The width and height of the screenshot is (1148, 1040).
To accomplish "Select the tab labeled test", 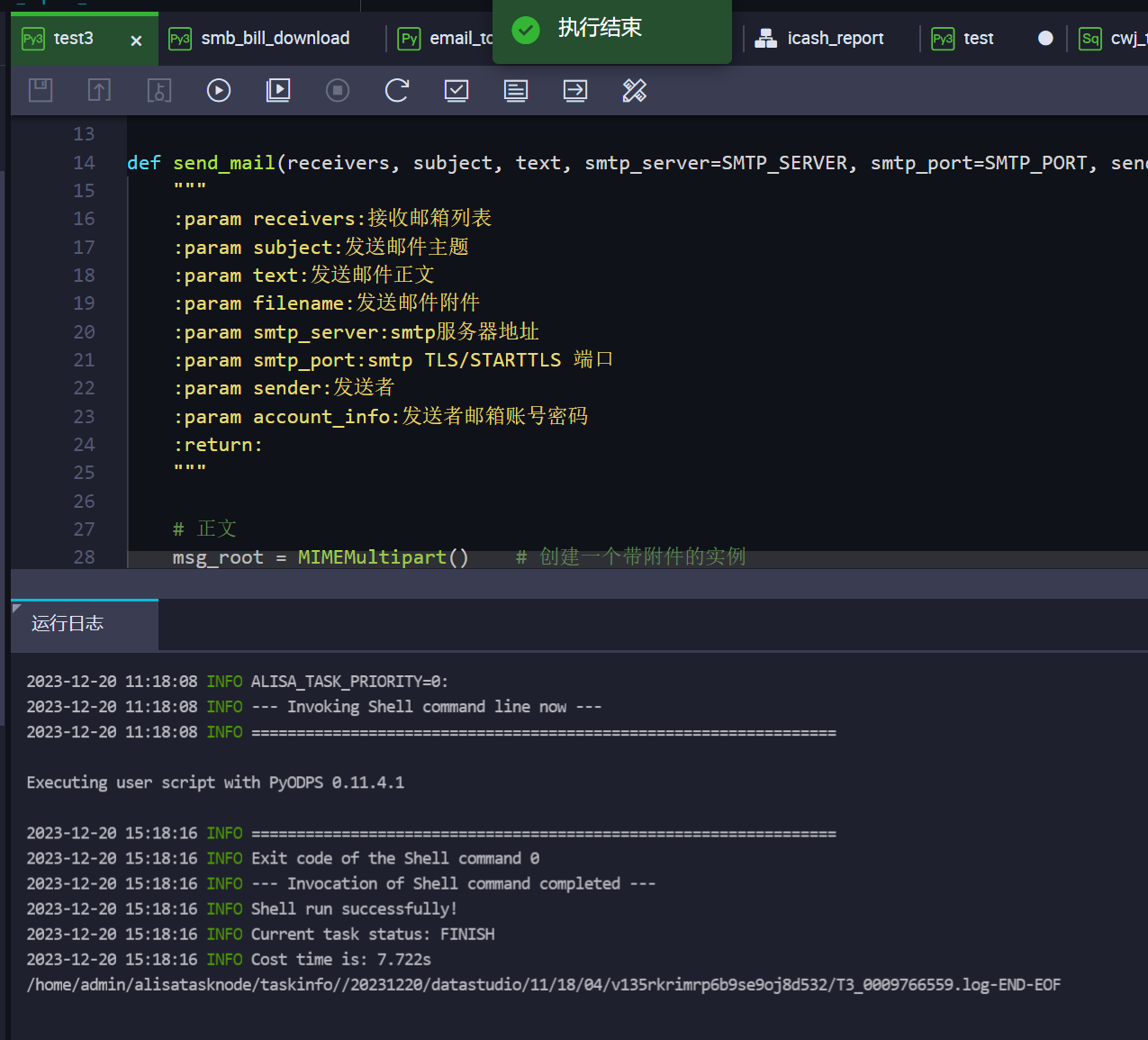I will [979, 39].
